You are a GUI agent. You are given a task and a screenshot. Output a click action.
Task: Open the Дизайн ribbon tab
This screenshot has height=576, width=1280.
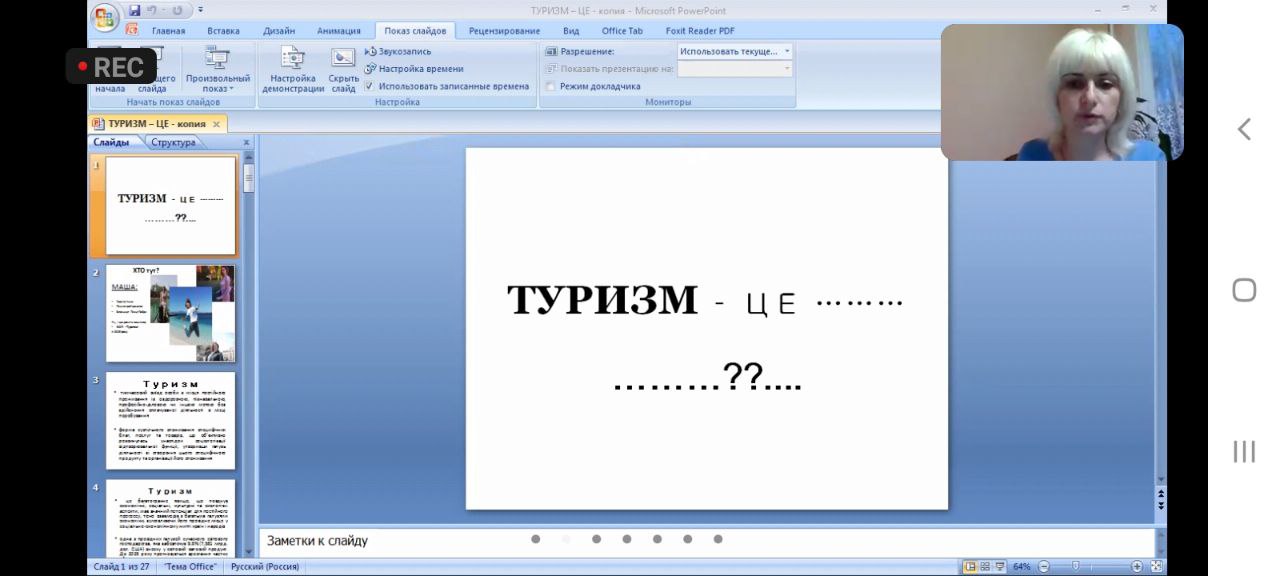point(279,31)
